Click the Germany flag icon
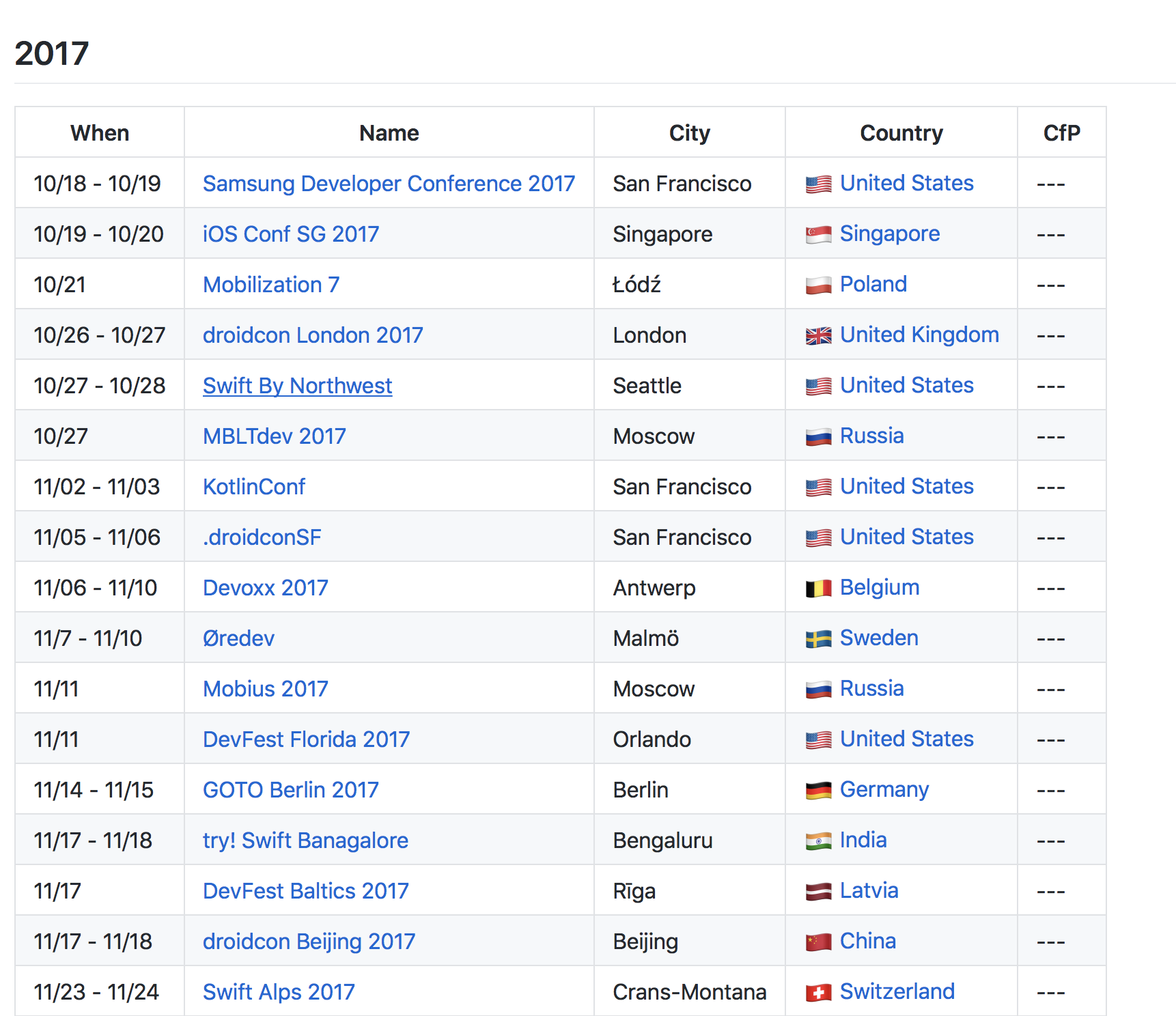This screenshot has width=1176, height=1016. click(818, 791)
